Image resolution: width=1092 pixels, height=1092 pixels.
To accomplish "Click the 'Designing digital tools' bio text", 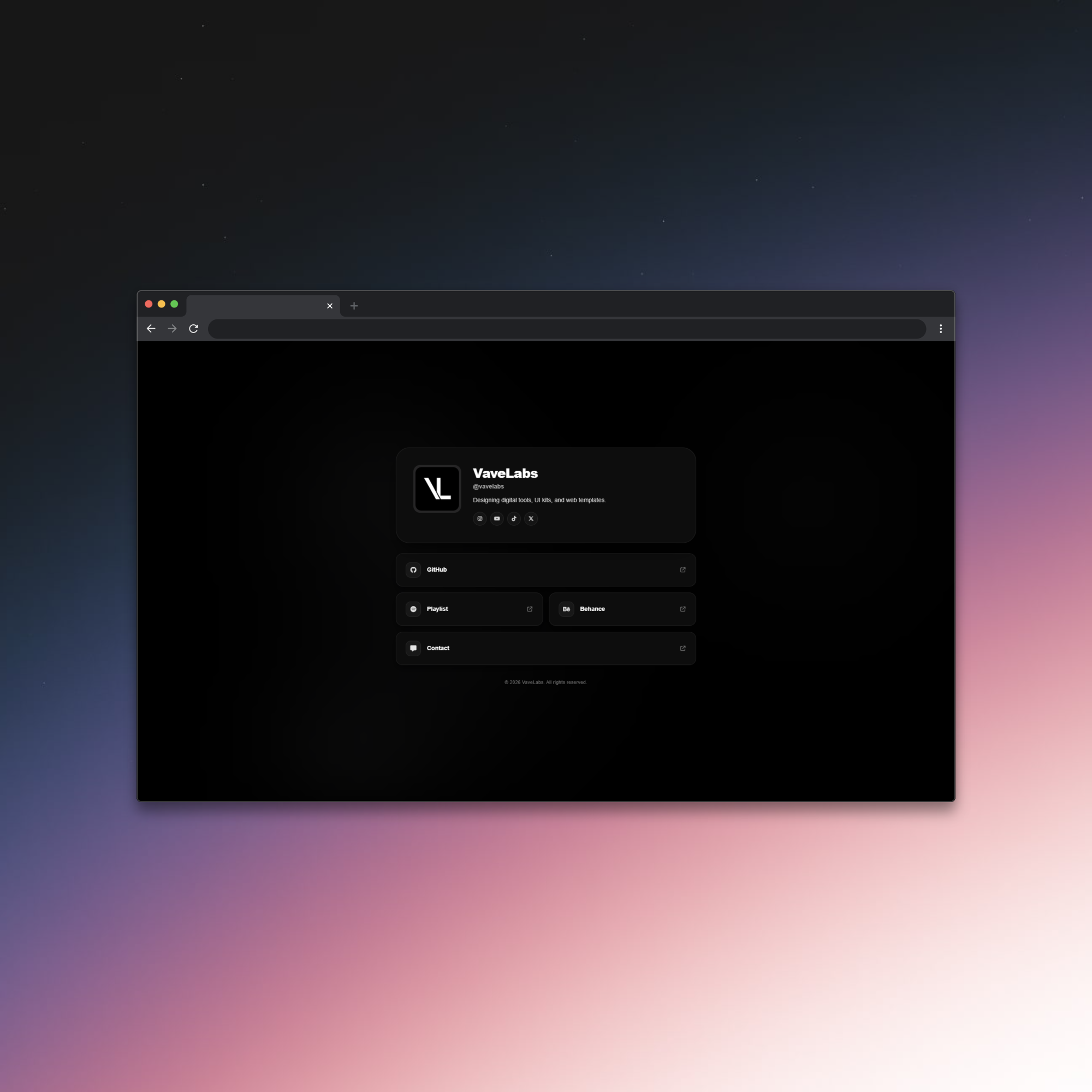I will [x=539, y=500].
